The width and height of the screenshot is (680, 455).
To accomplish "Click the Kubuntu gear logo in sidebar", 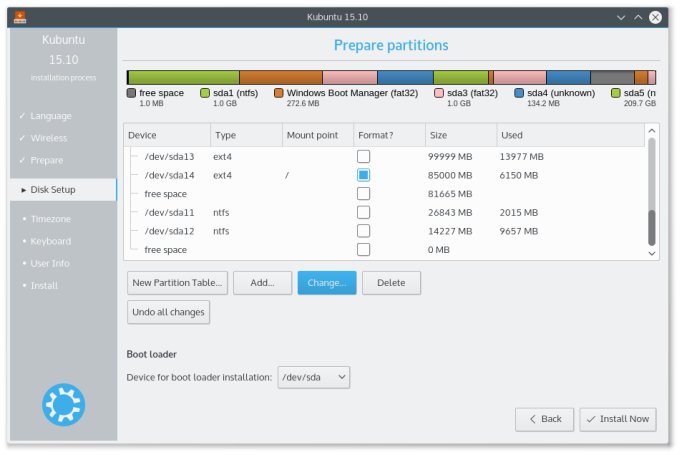I will click(64, 404).
